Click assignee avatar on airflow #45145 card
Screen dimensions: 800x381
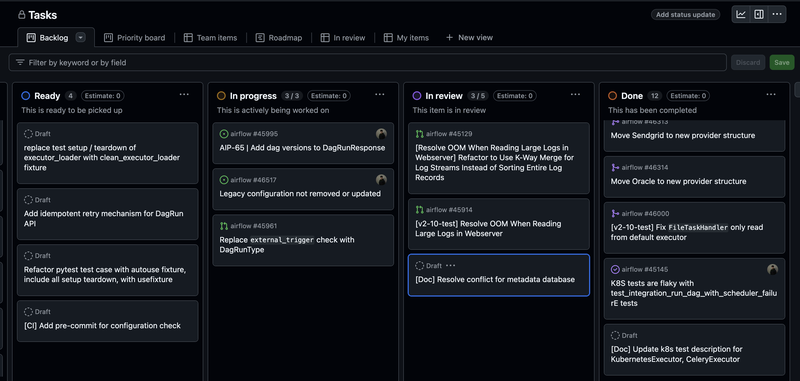772,269
